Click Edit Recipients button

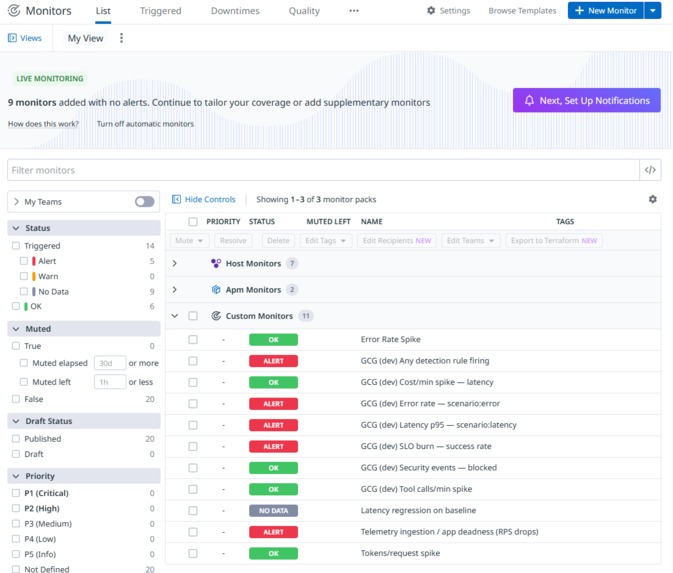(x=397, y=240)
